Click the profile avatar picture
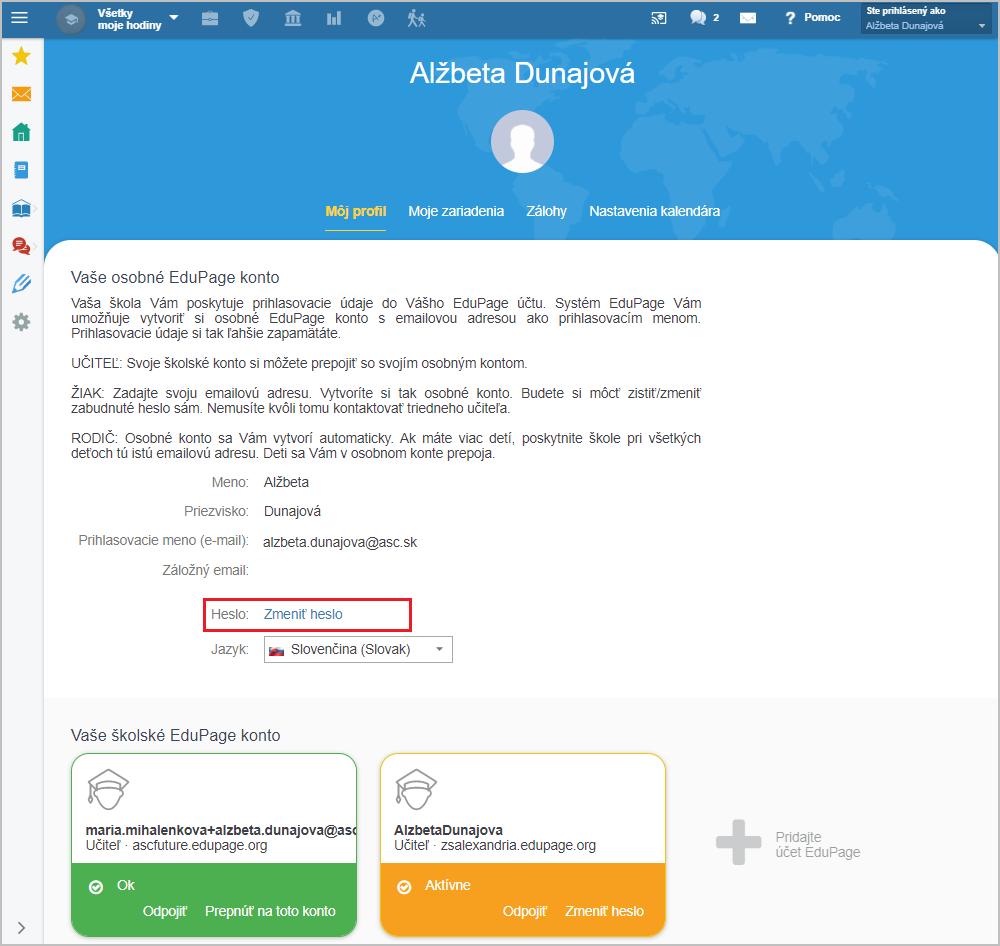 (x=522, y=142)
